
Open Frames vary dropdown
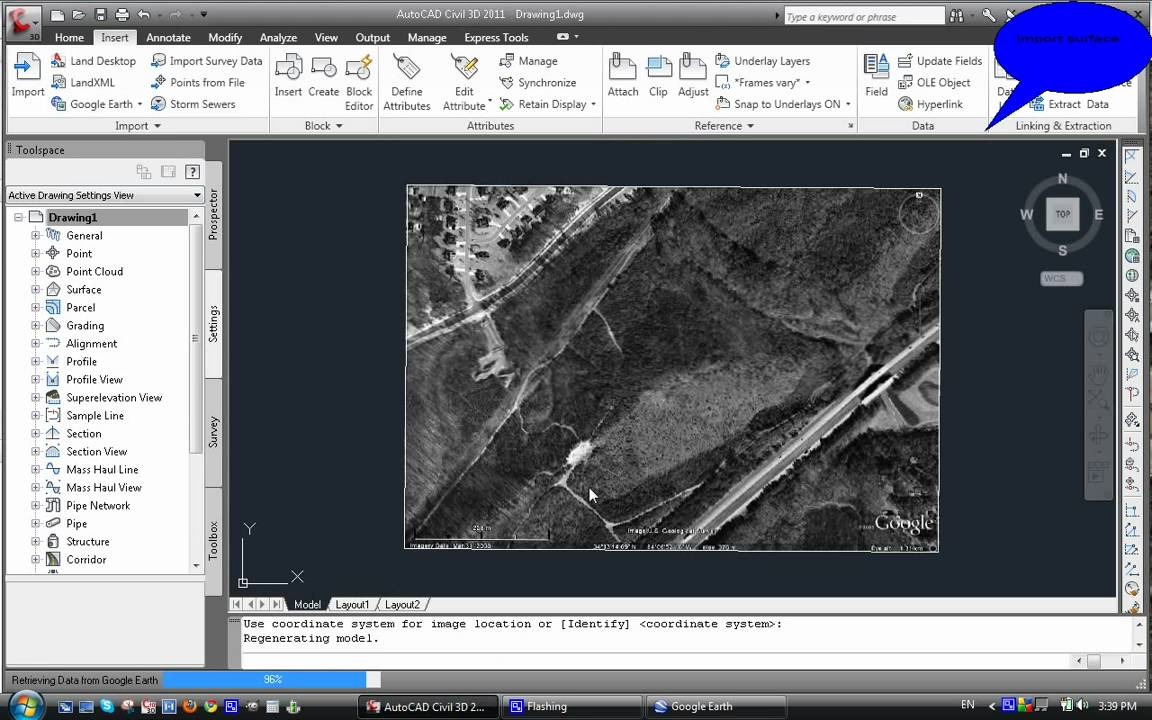point(807,82)
